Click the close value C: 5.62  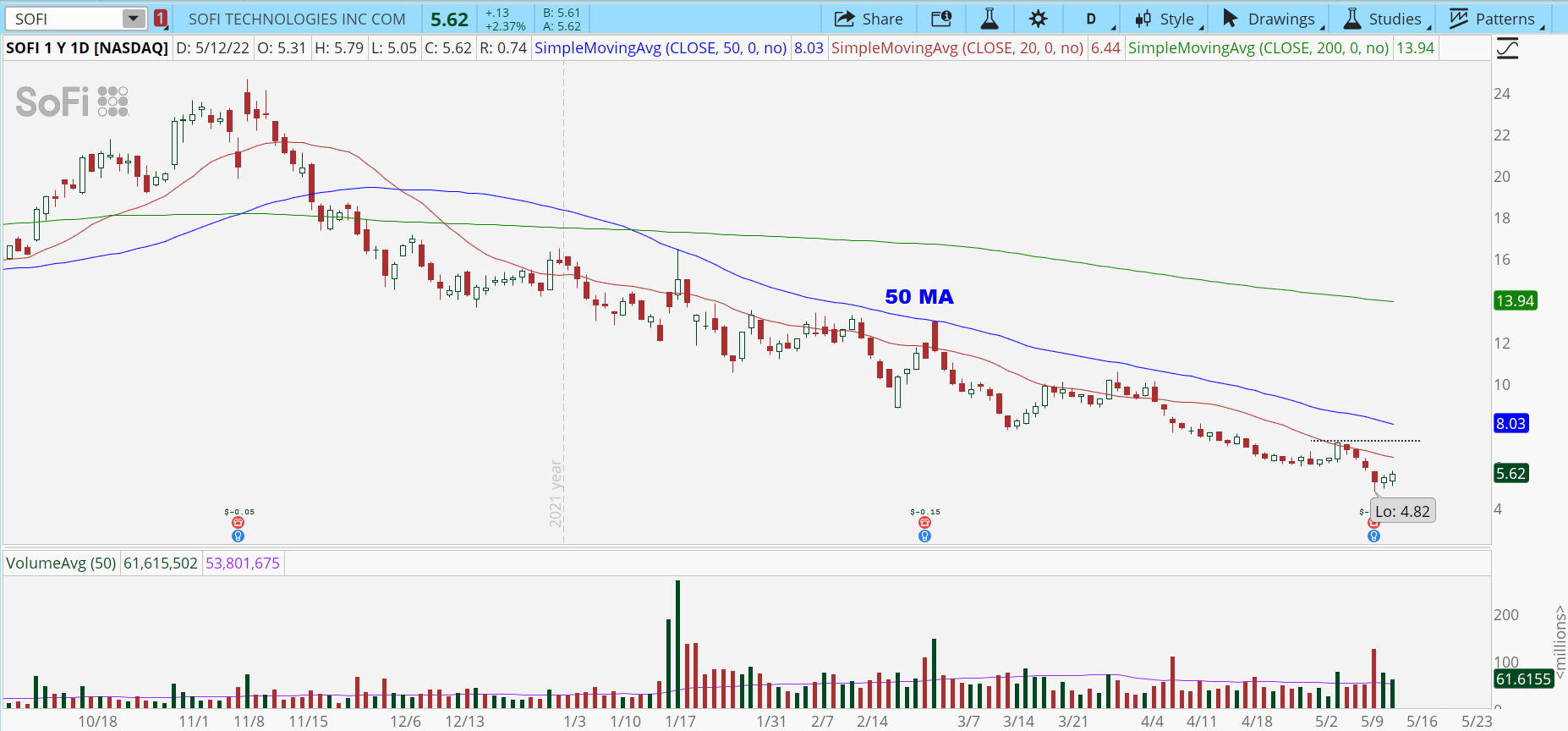click(x=448, y=48)
